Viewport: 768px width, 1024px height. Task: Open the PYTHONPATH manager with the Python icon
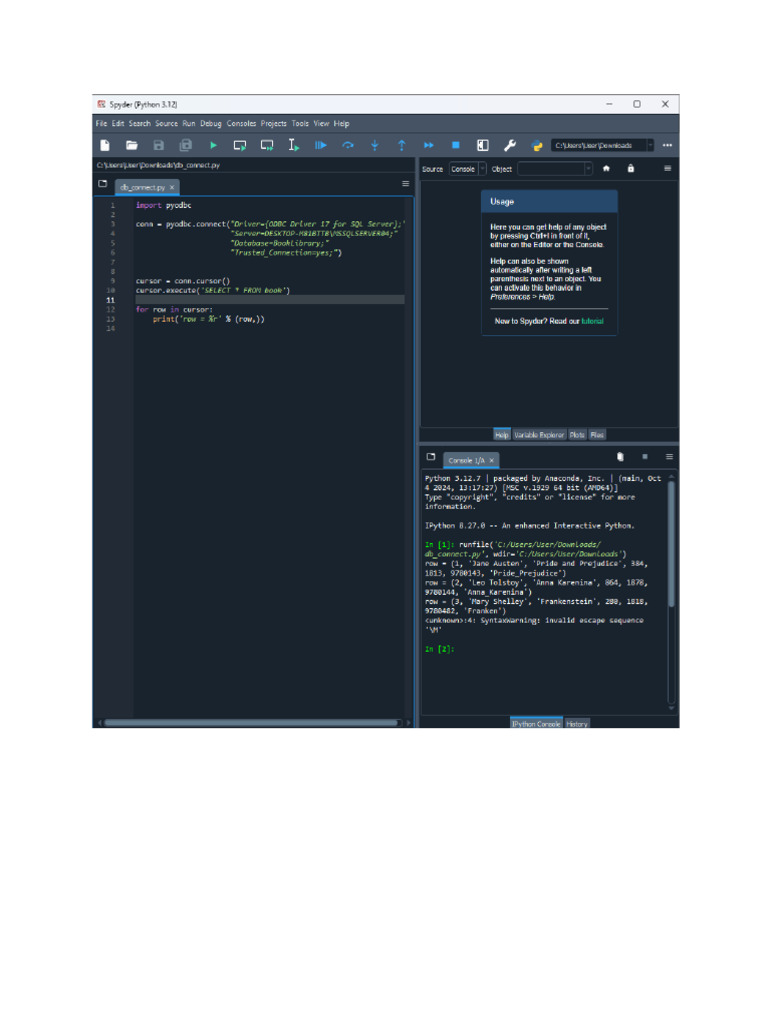coord(537,145)
